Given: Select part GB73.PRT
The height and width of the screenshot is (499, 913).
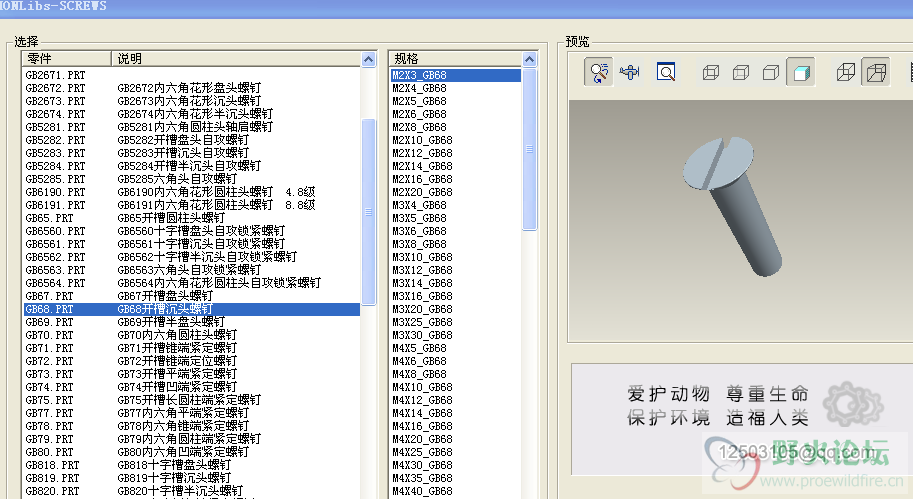Looking at the screenshot, I should click(x=192, y=374).
